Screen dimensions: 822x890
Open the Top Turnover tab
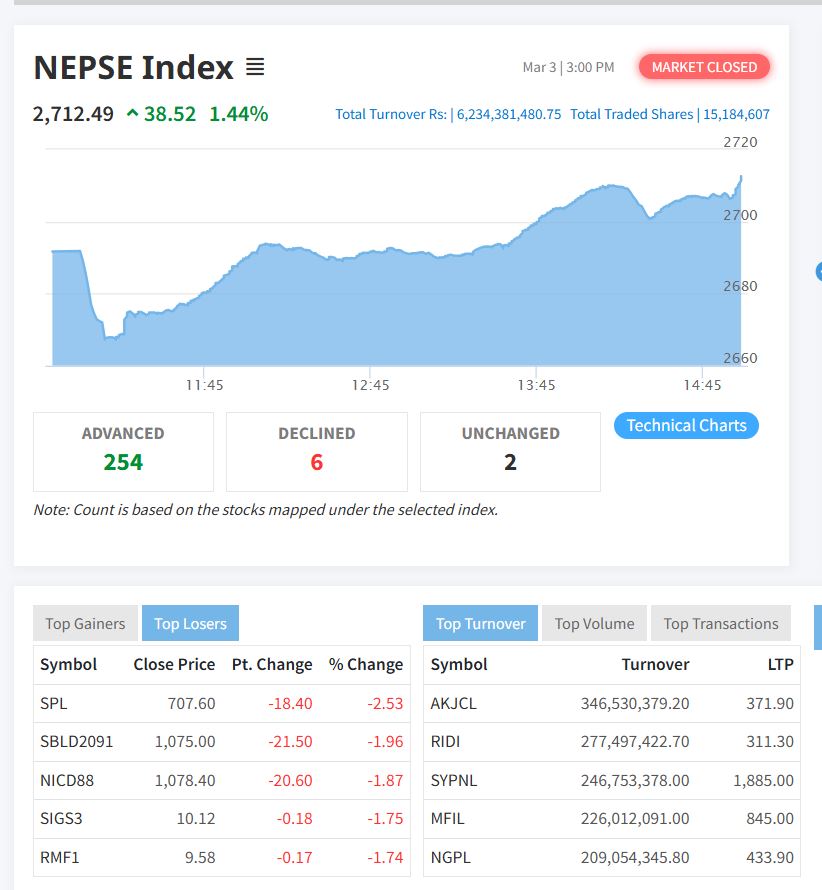tap(480, 624)
